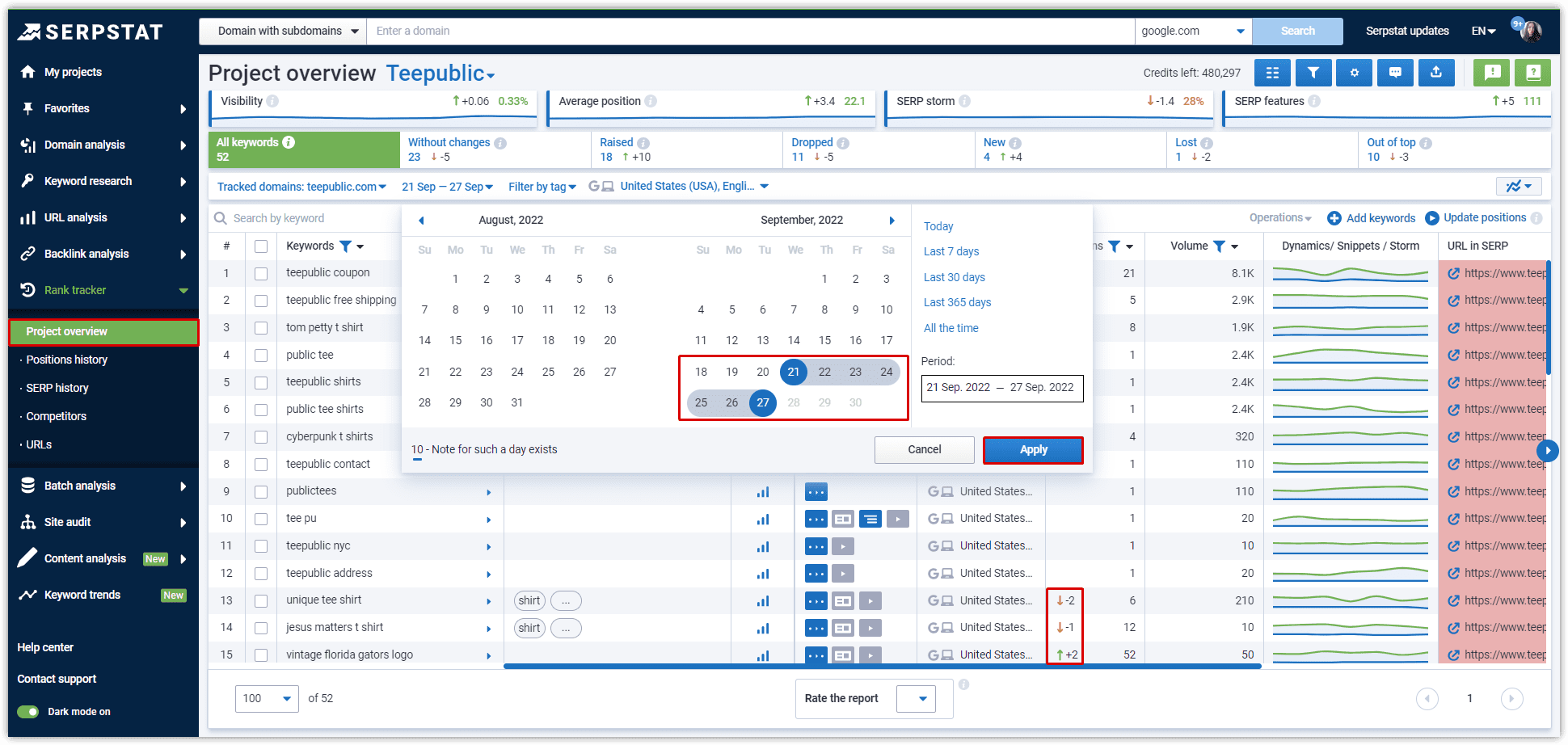Select All the time preset

click(x=951, y=329)
